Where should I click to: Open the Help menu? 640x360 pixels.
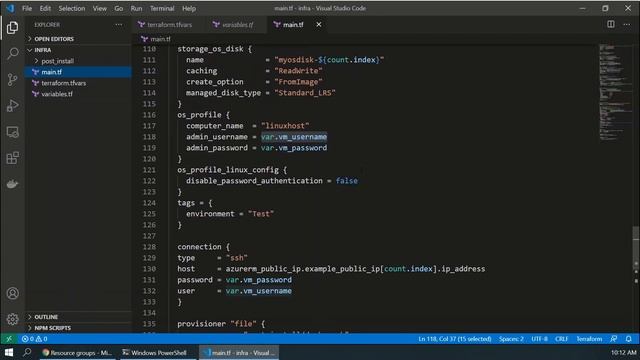[189, 8]
